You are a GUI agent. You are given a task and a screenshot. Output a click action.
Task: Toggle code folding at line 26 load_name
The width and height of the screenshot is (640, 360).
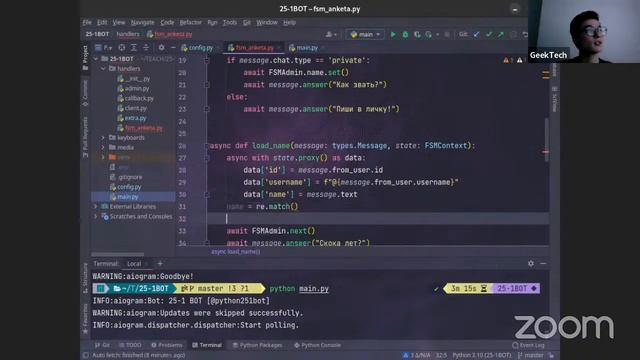click(207, 146)
